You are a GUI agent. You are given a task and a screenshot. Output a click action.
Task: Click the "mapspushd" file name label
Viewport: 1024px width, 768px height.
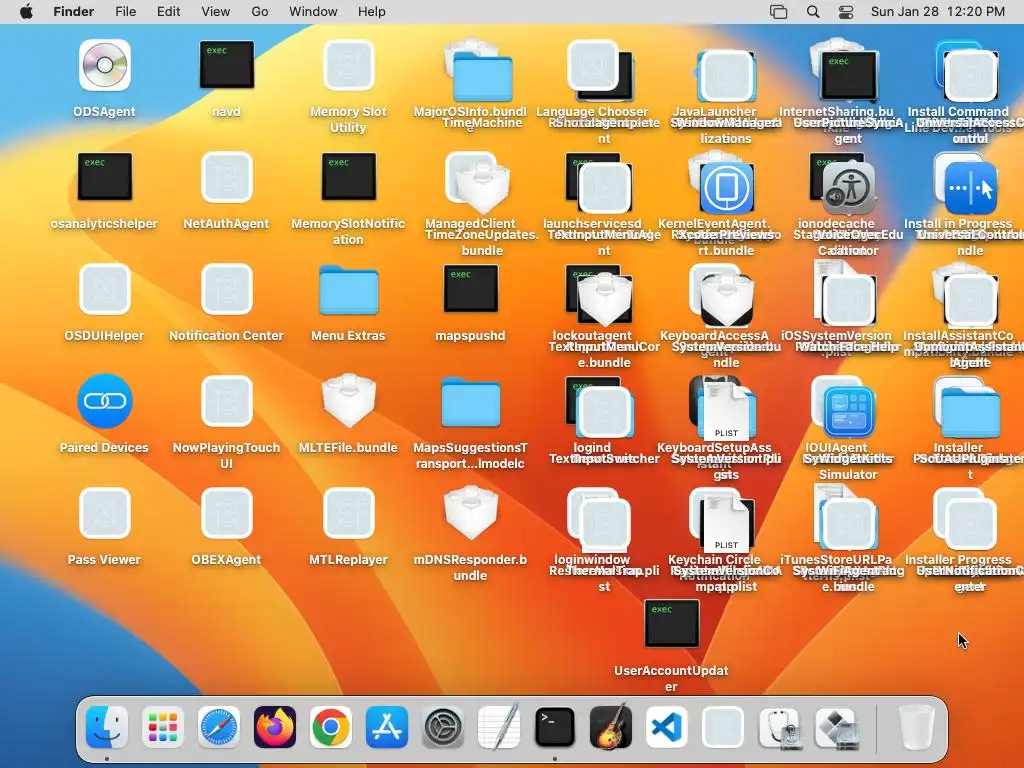[x=471, y=336]
